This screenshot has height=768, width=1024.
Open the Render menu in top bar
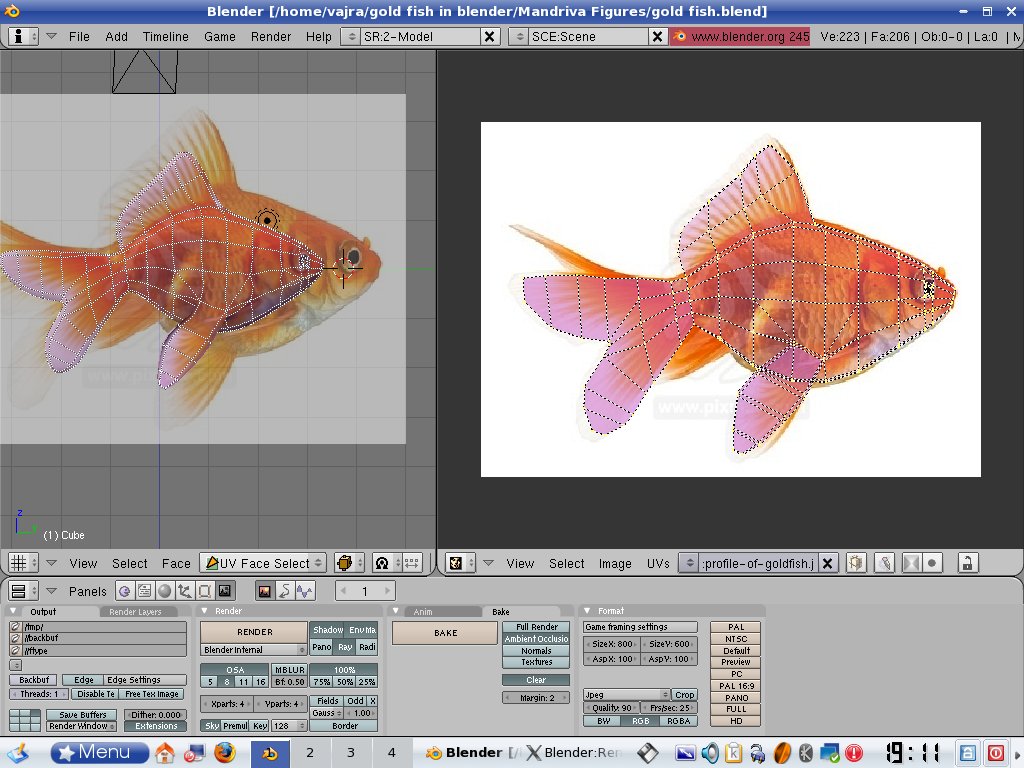(x=271, y=36)
